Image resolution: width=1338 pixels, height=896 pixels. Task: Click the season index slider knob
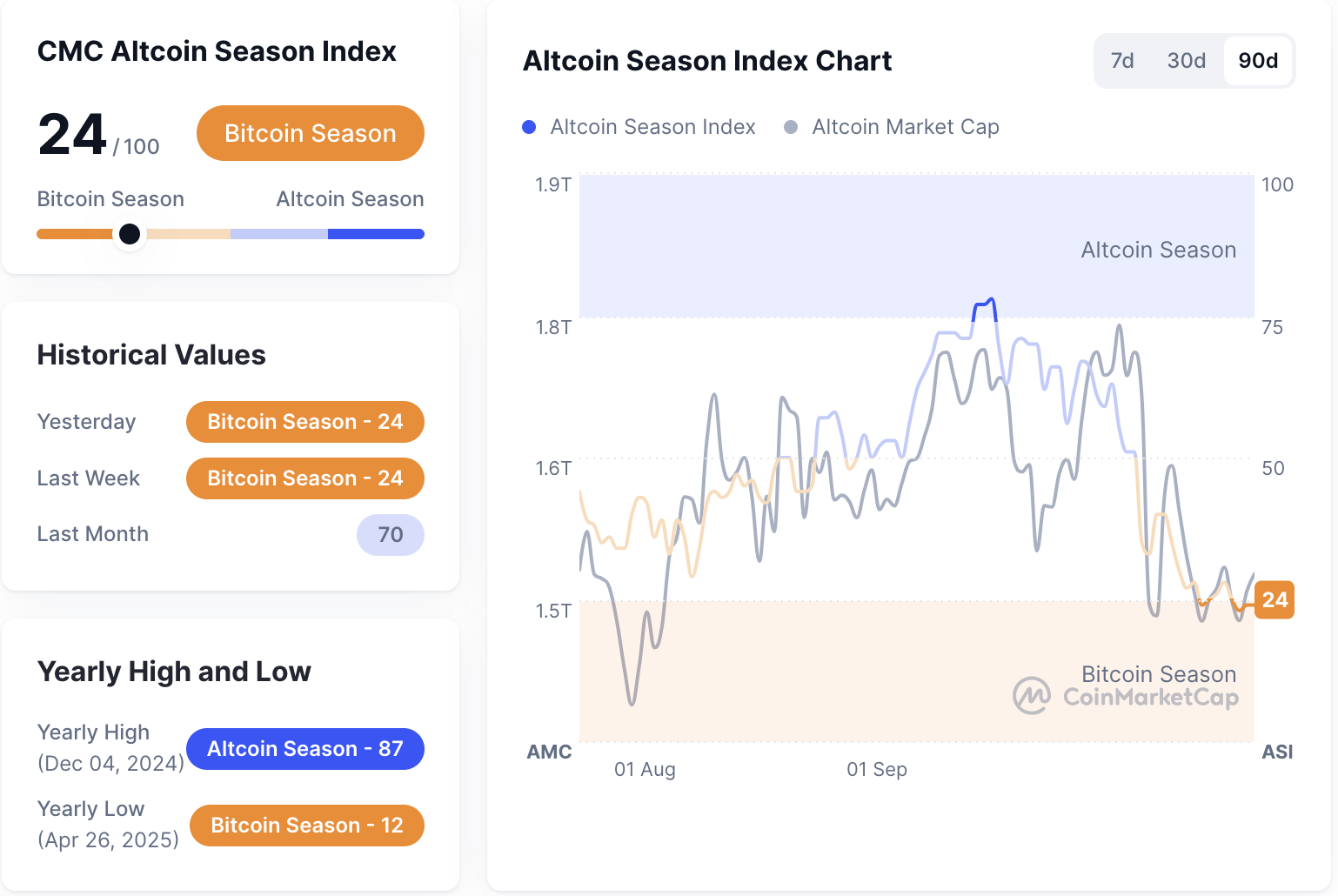[x=130, y=234]
